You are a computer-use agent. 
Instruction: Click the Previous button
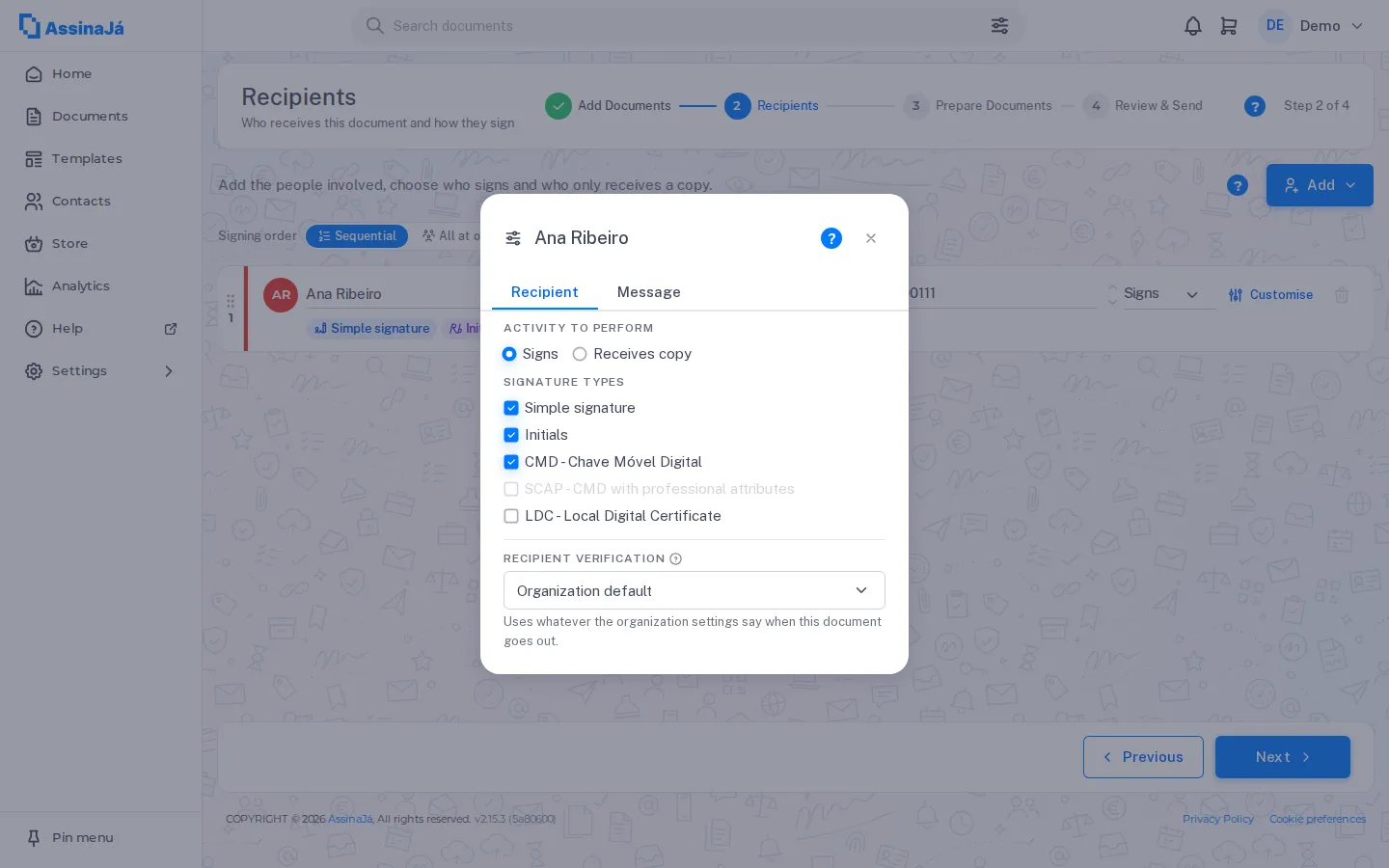click(1143, 757)
